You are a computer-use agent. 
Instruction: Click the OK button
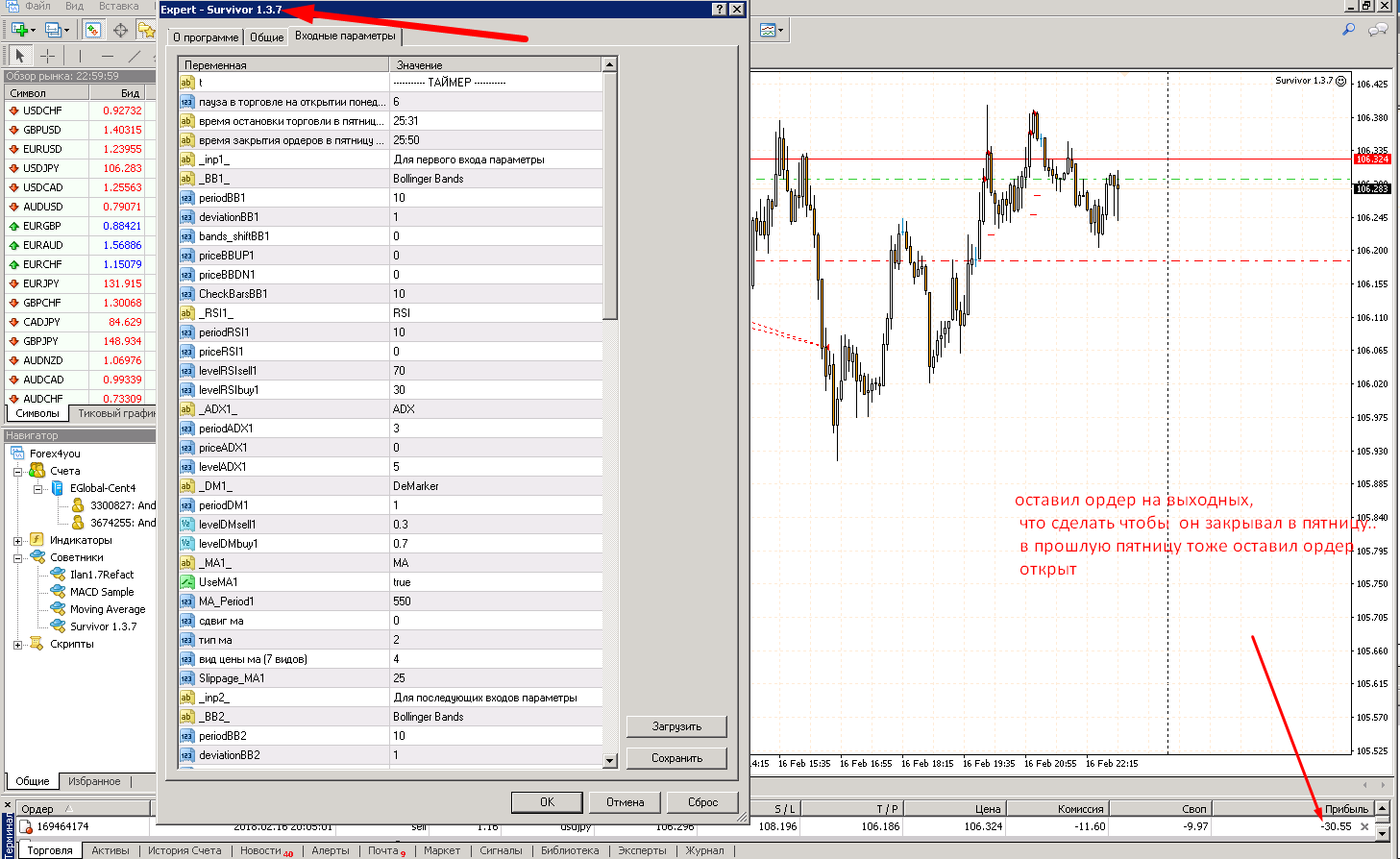click(x=547, y=802)
